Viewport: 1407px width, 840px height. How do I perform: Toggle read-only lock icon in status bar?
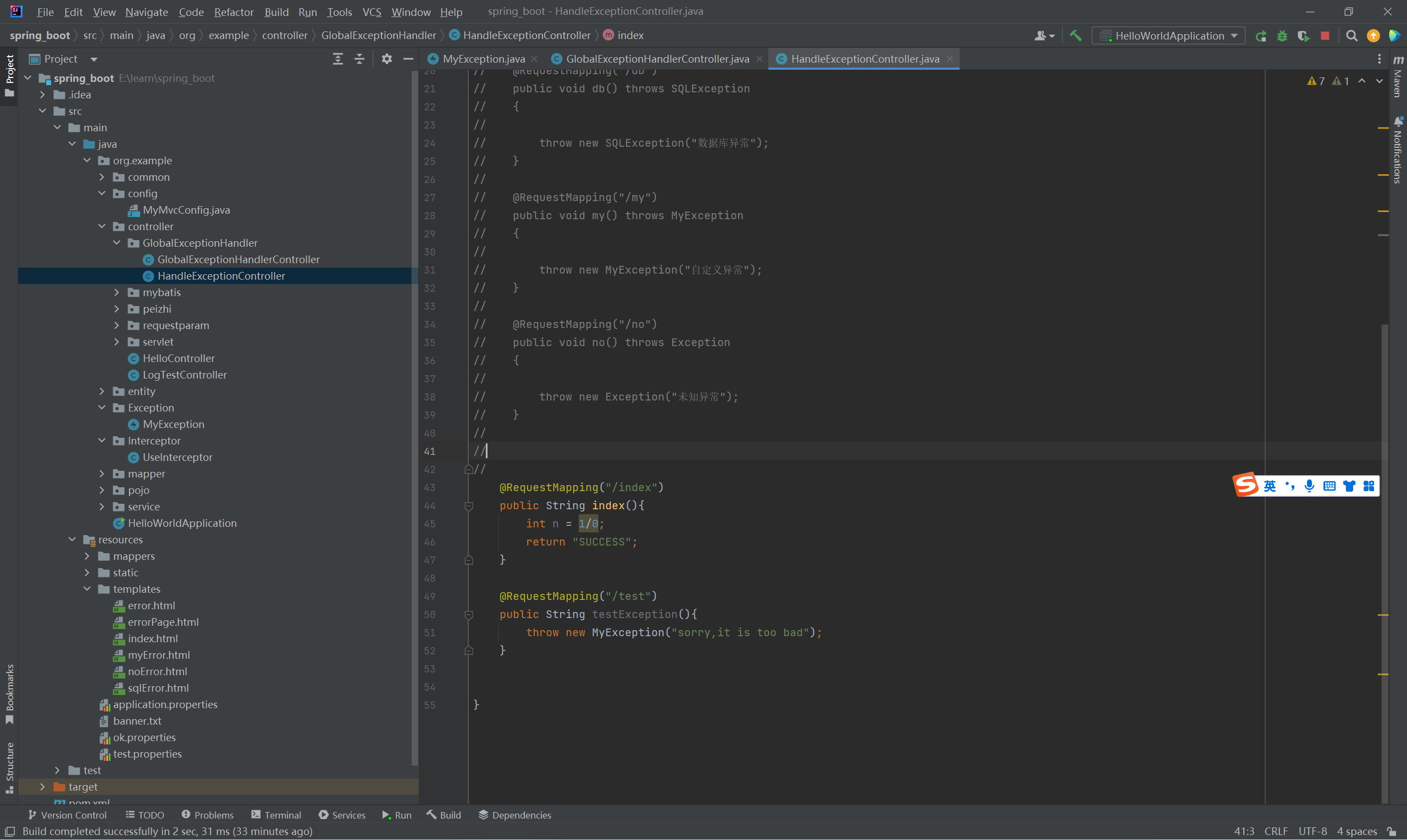(1392, 831)
